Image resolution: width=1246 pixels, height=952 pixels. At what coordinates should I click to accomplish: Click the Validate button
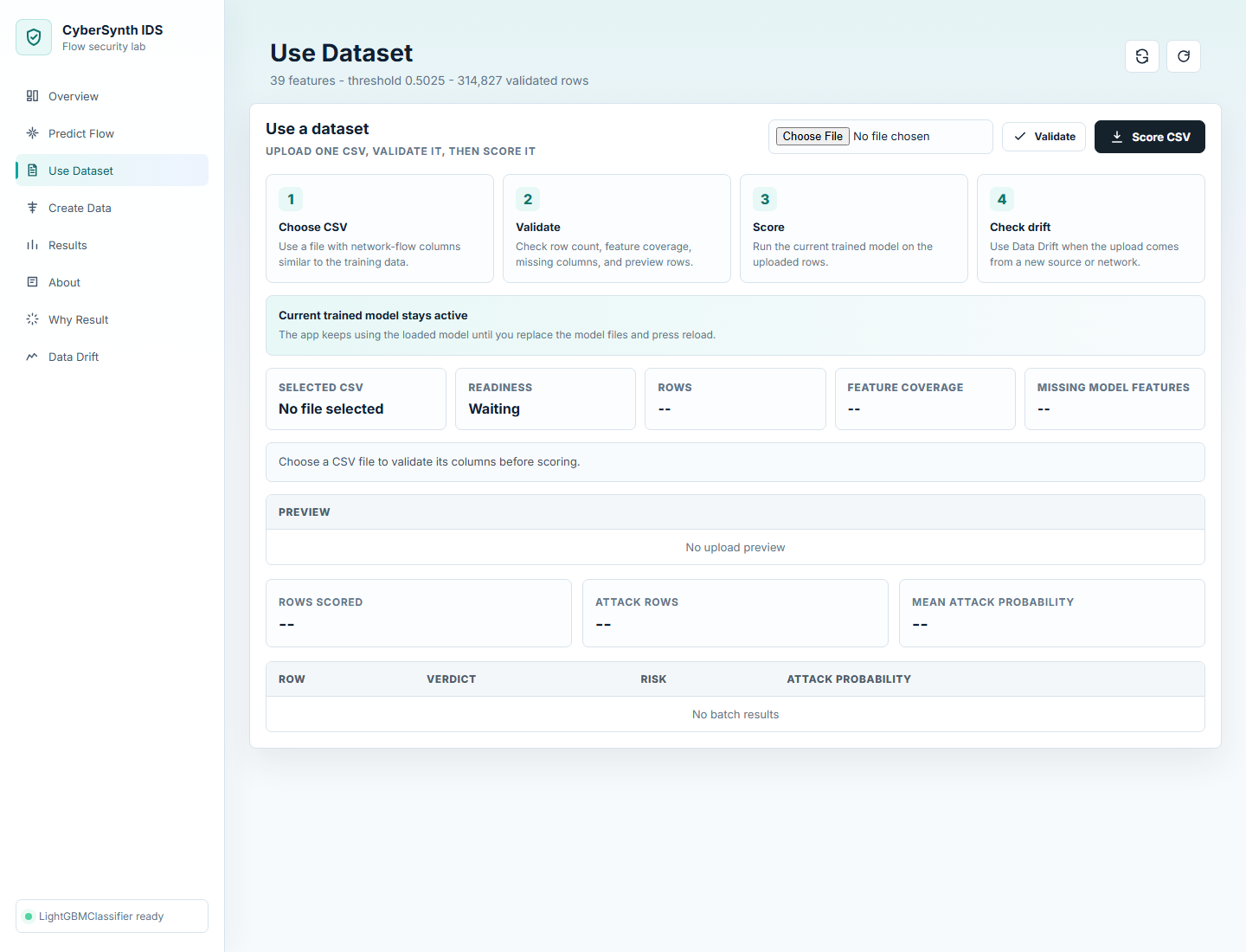coord(1044,137)
